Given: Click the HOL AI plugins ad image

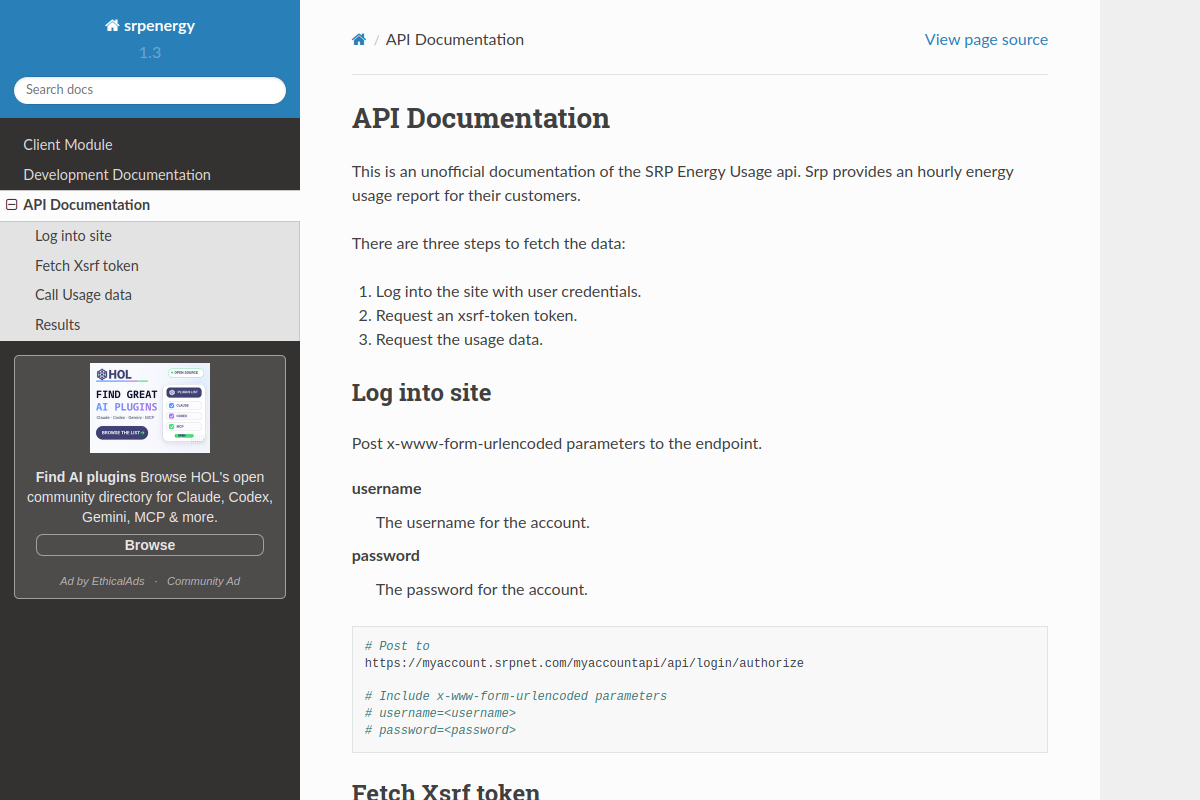Looking at the screenshot, I should point(150,408).
